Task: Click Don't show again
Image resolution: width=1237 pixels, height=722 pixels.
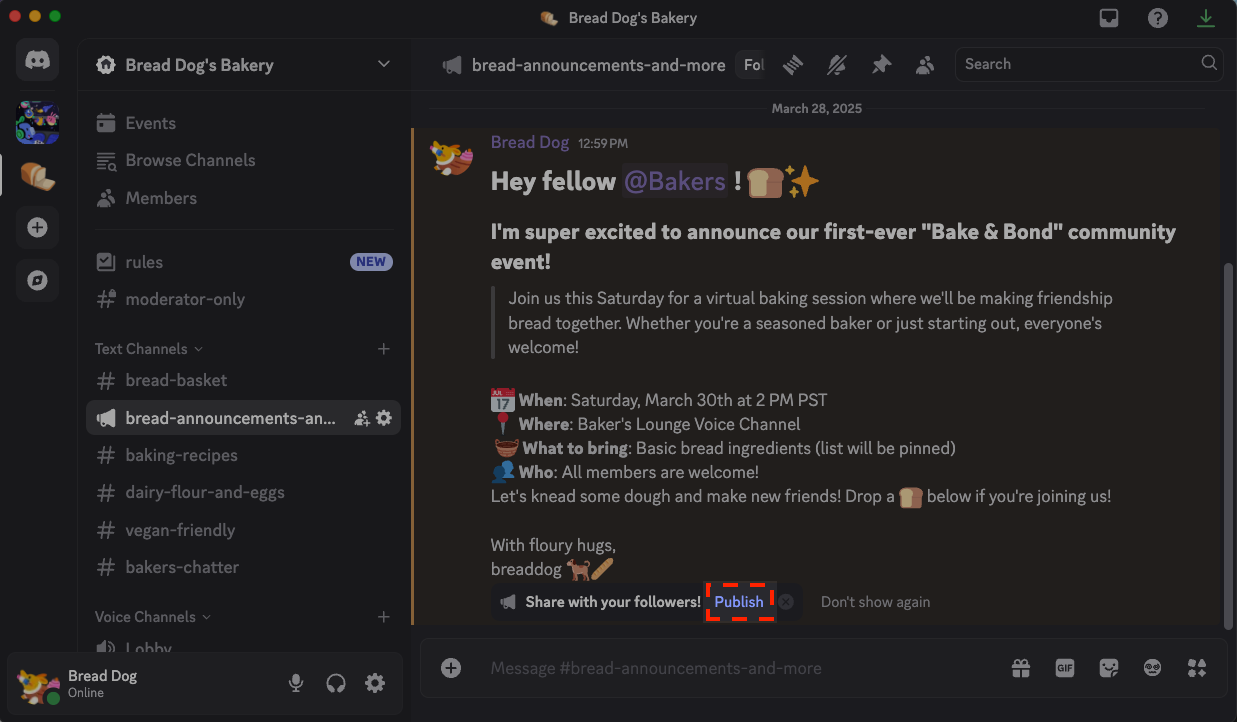Action: (875, 601)
